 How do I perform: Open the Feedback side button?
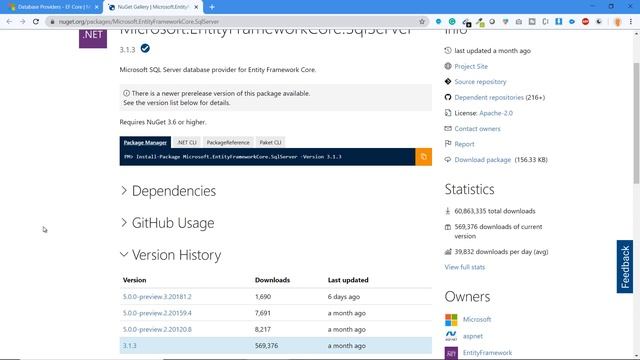(x=624, y=267)
